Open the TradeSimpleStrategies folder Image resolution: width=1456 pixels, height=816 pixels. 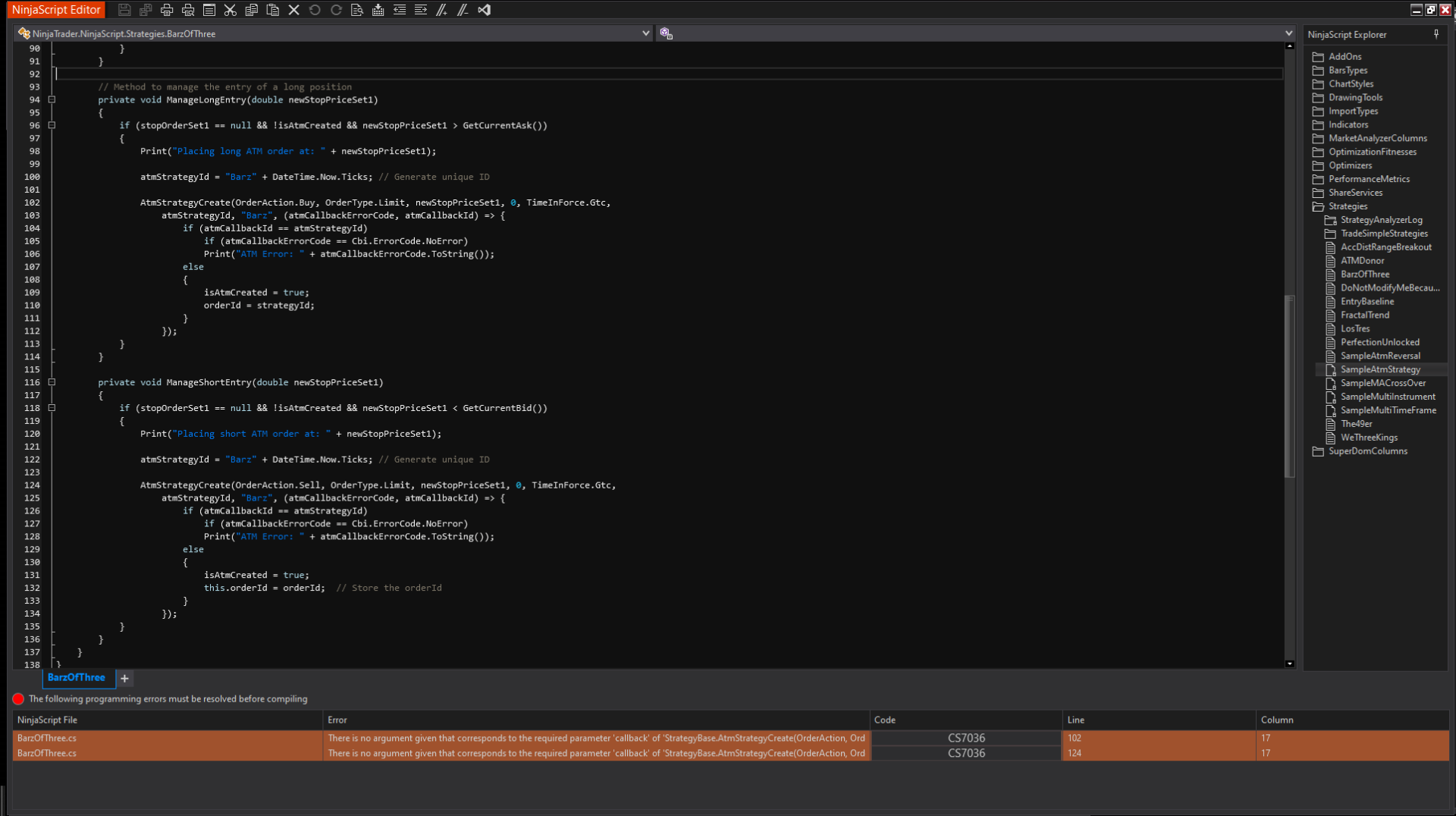(1384, 234)
